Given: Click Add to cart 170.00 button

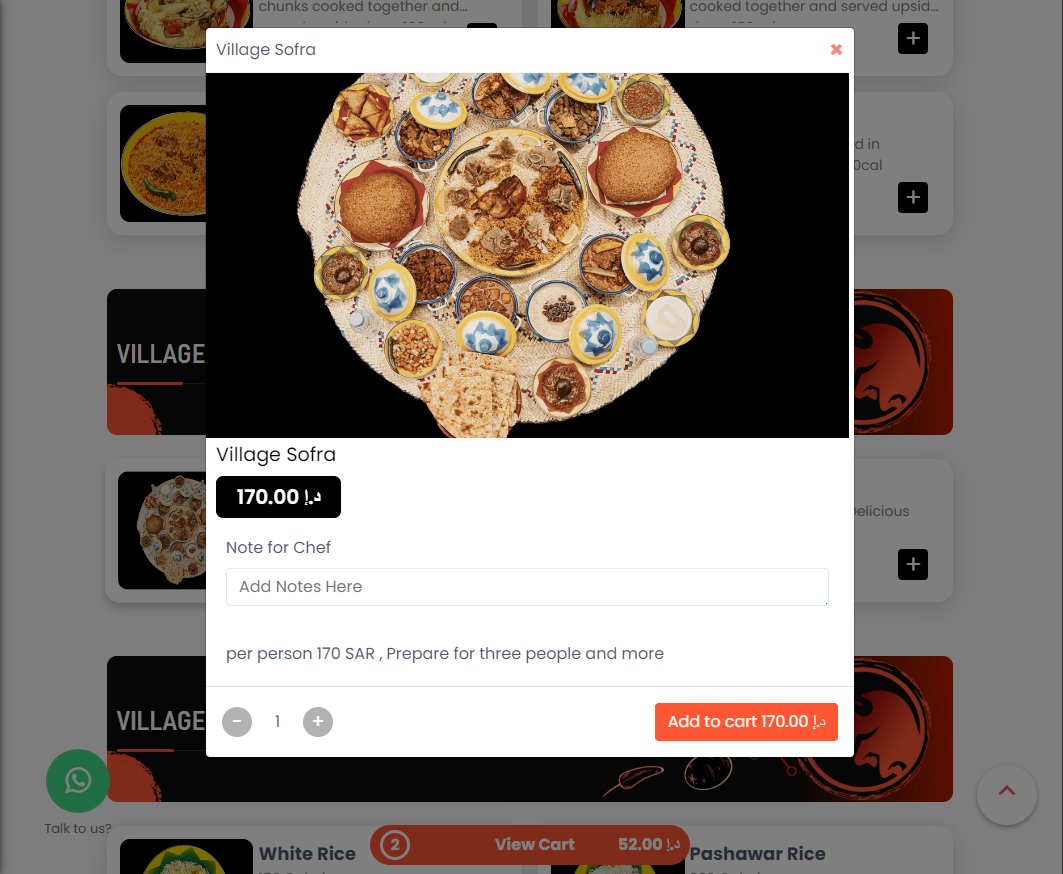Looking at the screenshot, I should [x=746, y=721].
